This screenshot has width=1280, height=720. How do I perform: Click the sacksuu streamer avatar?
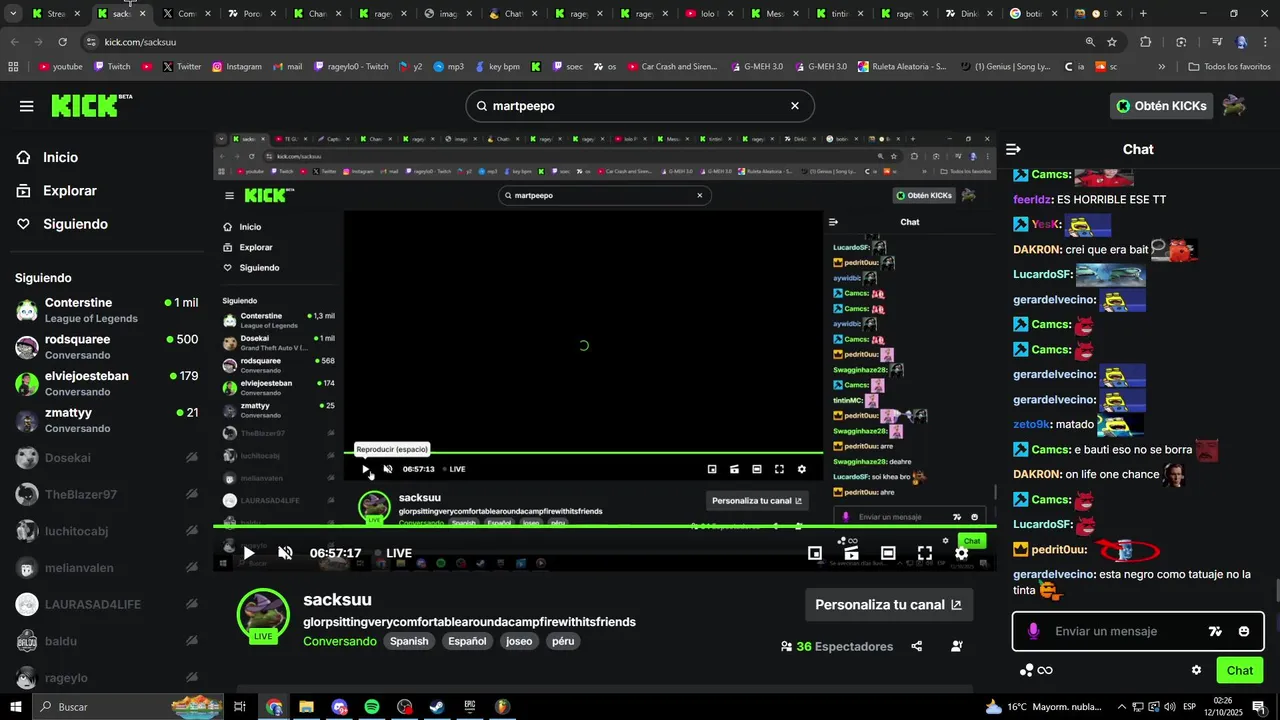click(x=263, y=613)
